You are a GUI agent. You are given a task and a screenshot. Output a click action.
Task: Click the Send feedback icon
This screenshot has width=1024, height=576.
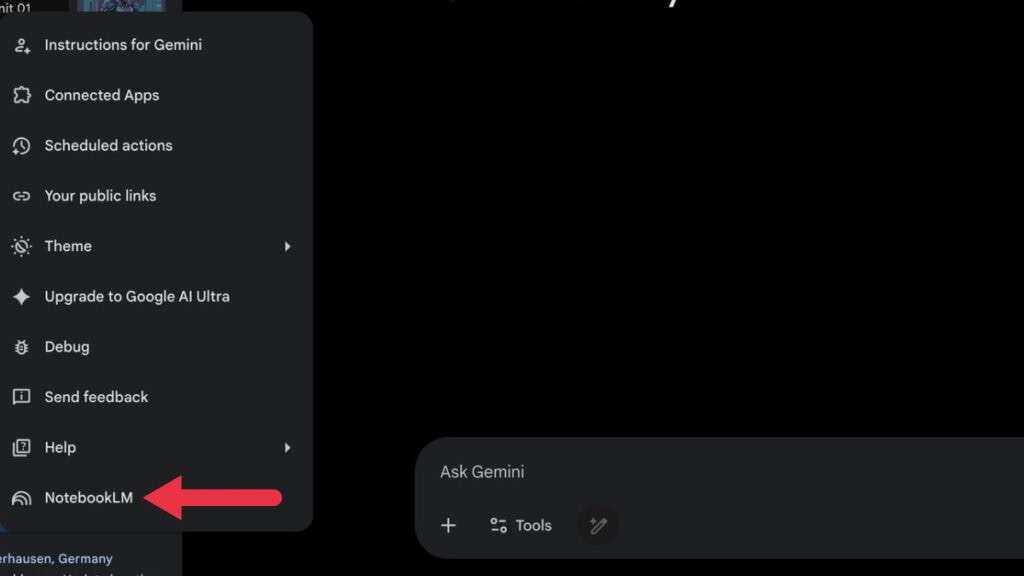pos(21,397)
